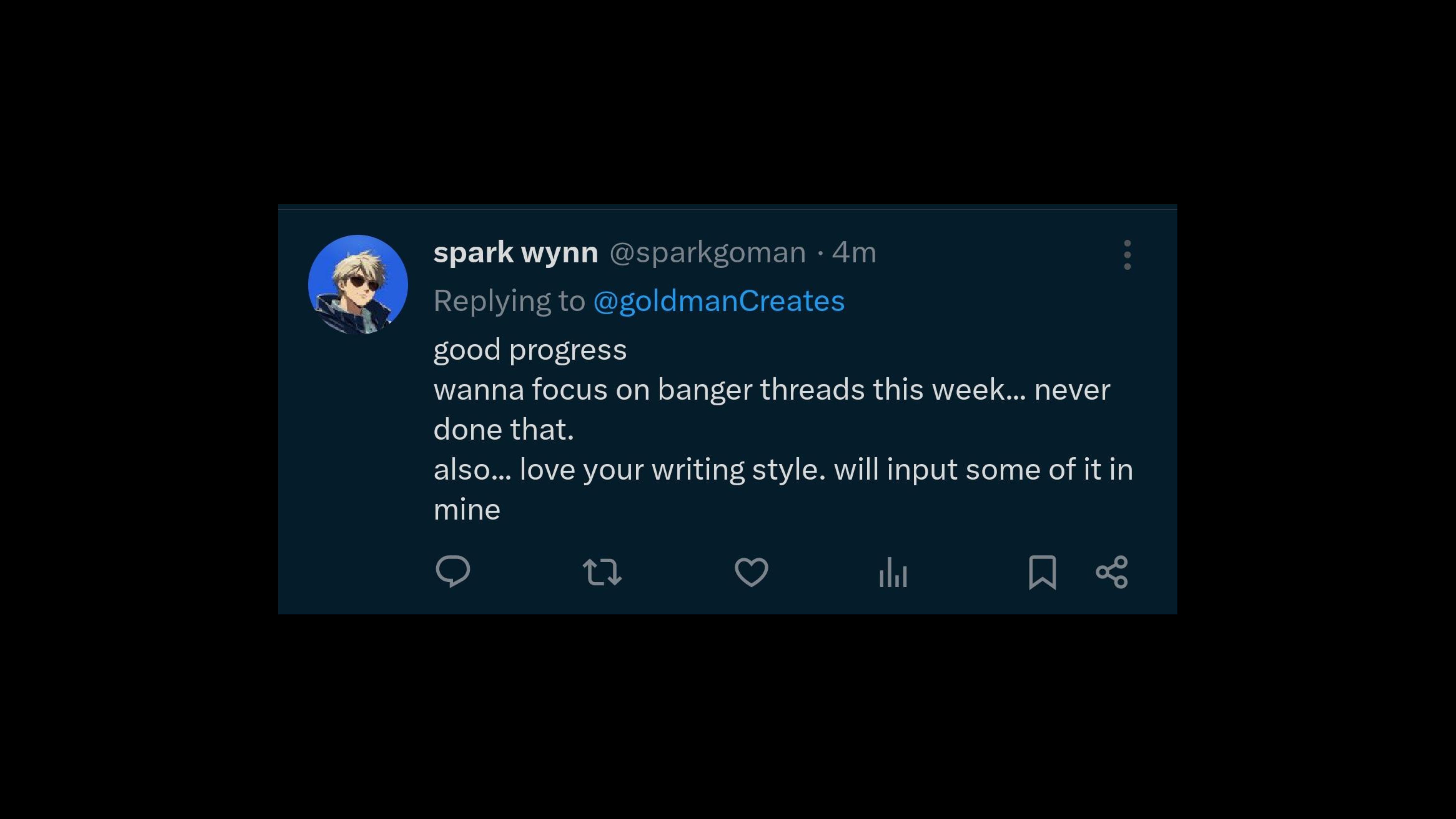Repost this tweet using the retweet icon
This screenshot has height=819, width=1456.
pyautogui.click(x=602, y=572)
